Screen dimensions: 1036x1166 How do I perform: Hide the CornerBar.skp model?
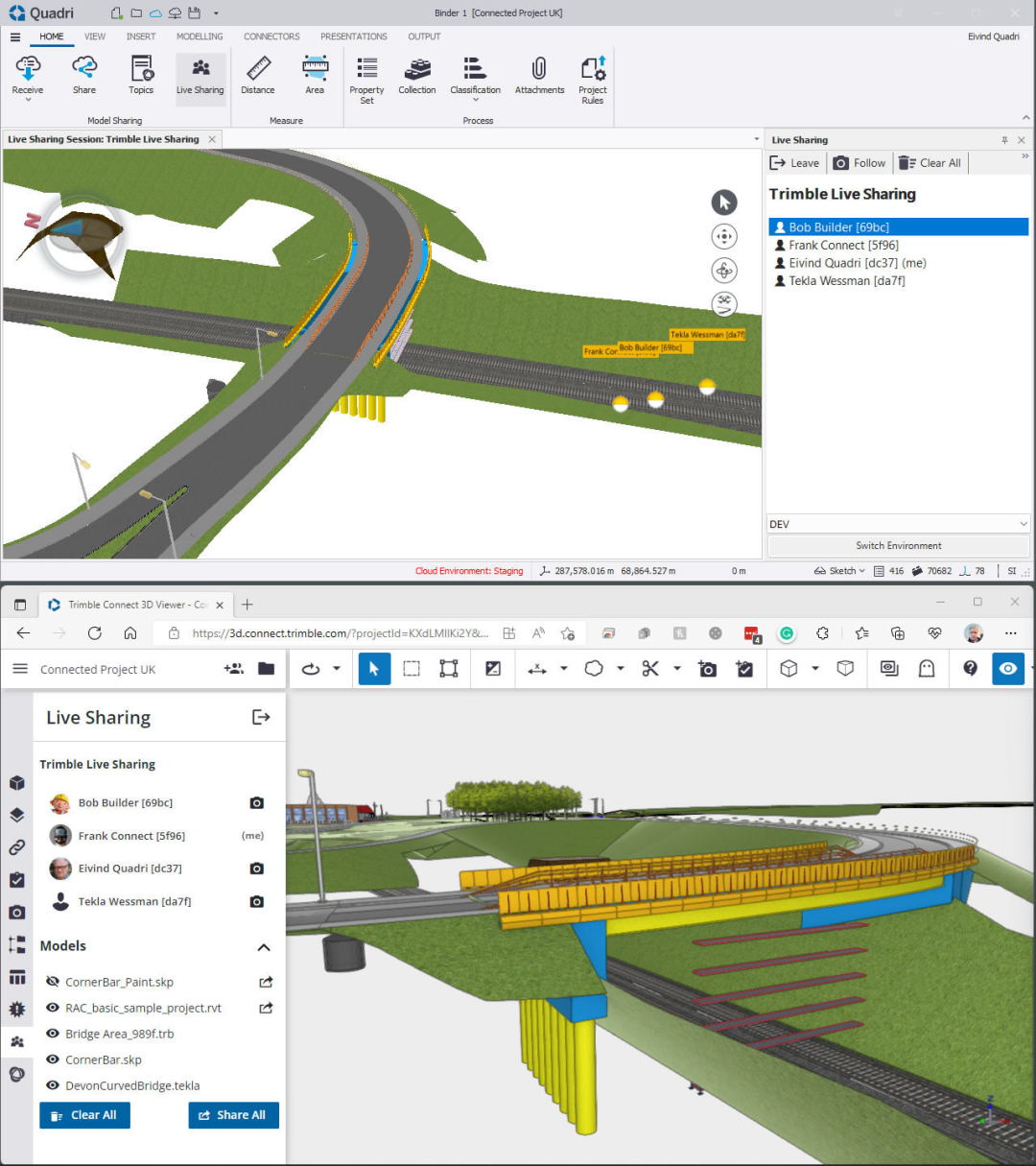[x=53, y=1059]
